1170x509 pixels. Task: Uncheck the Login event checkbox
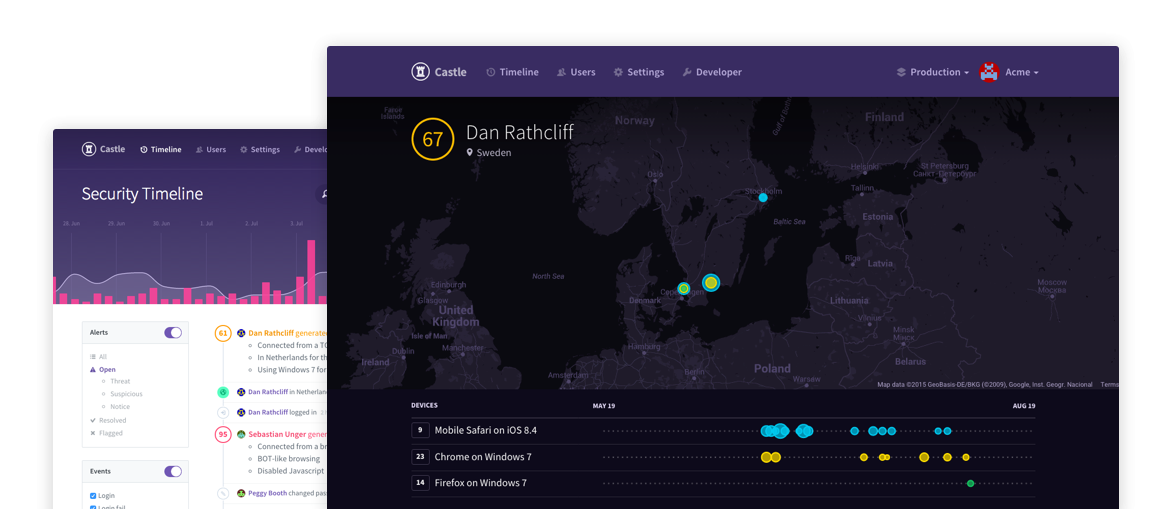(93, 496)
